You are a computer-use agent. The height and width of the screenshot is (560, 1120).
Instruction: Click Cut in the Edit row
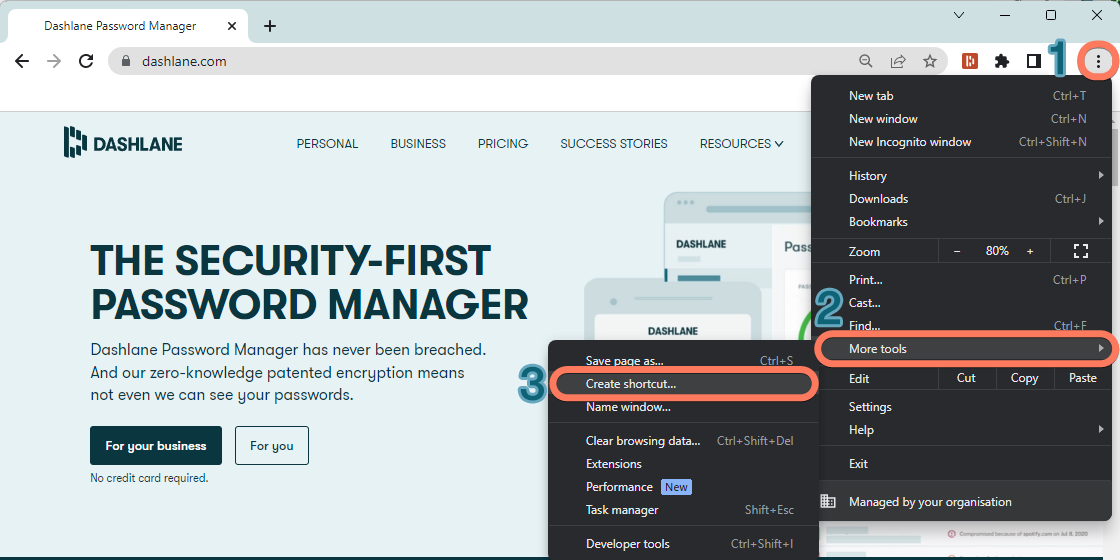click(966, 378)
